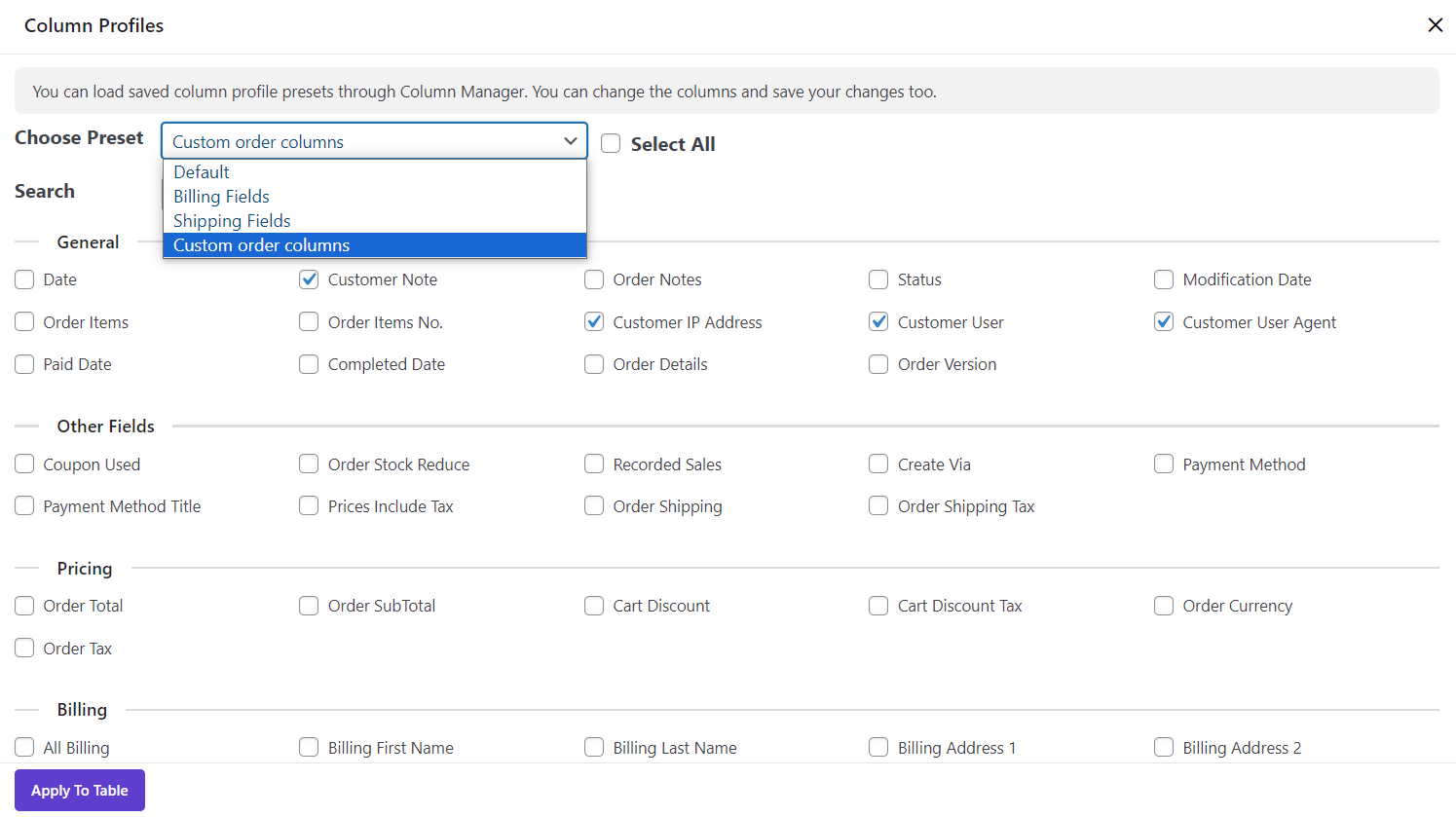
Task: Disable the Customer IP Address column
Action: click(x=594, y=322)
